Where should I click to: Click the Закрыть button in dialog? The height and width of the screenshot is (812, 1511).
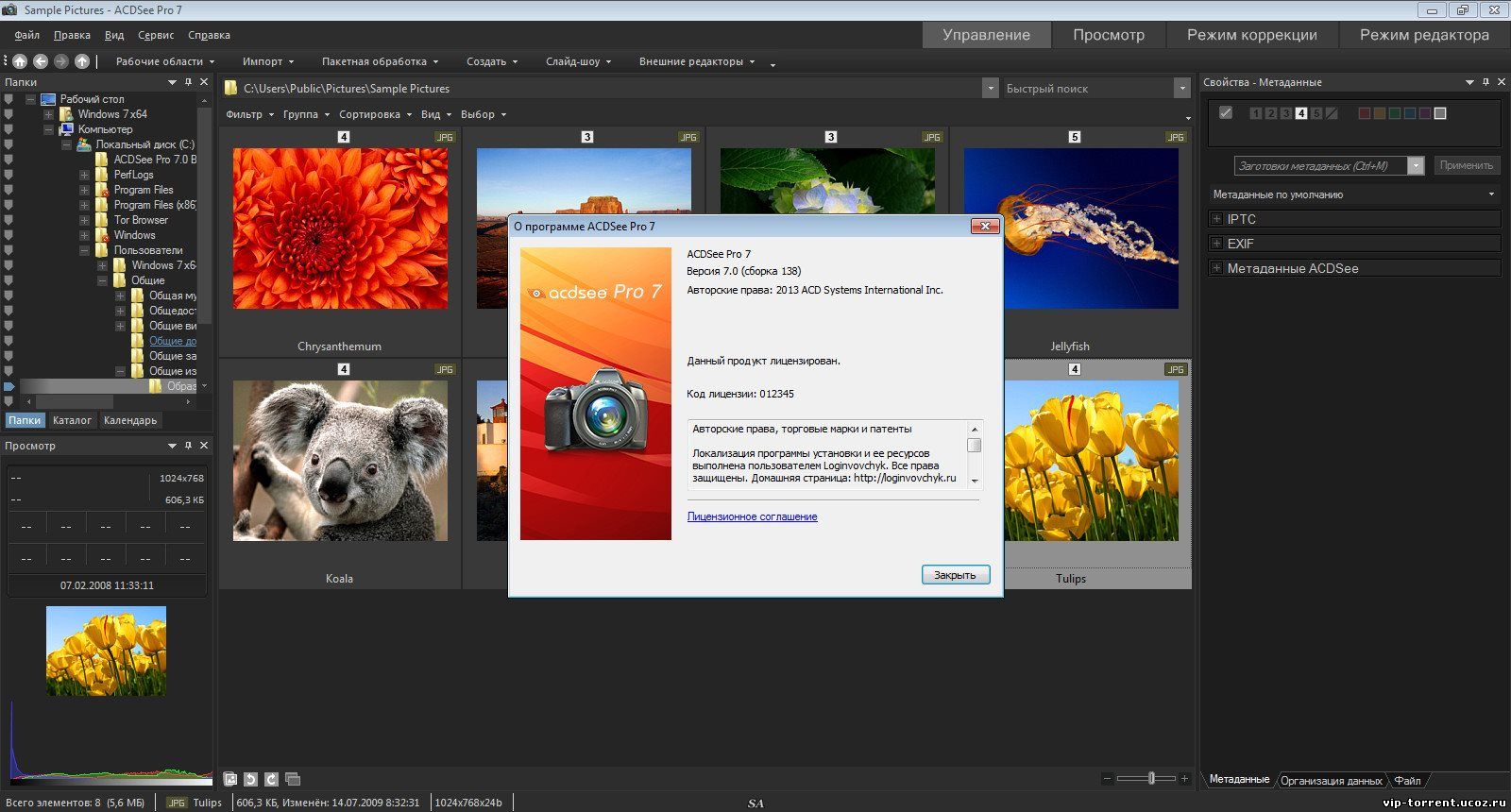(x=956, y=575)
